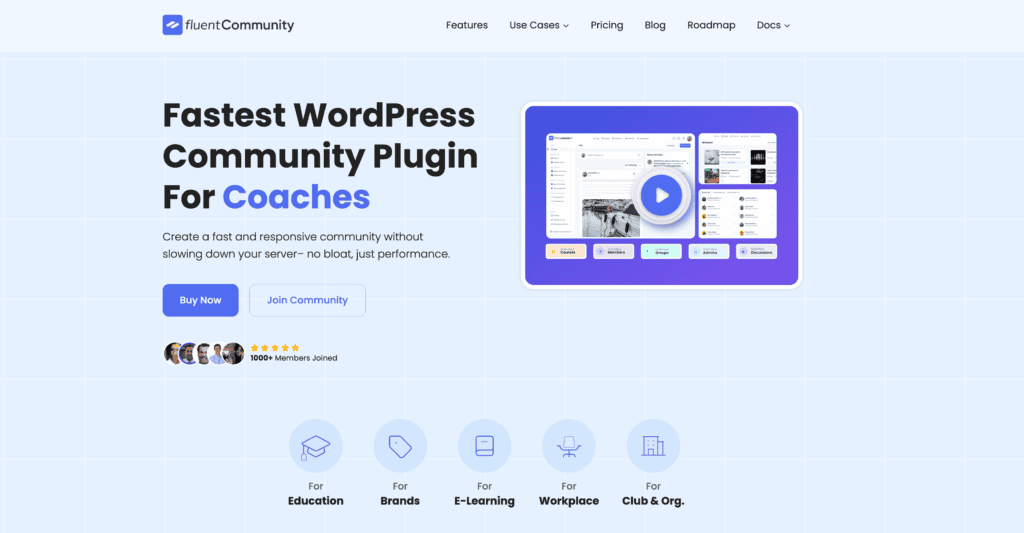Click the Courses chip in video preview
The height and width of the screenshot is (533, 1024).
coord(566,251)
